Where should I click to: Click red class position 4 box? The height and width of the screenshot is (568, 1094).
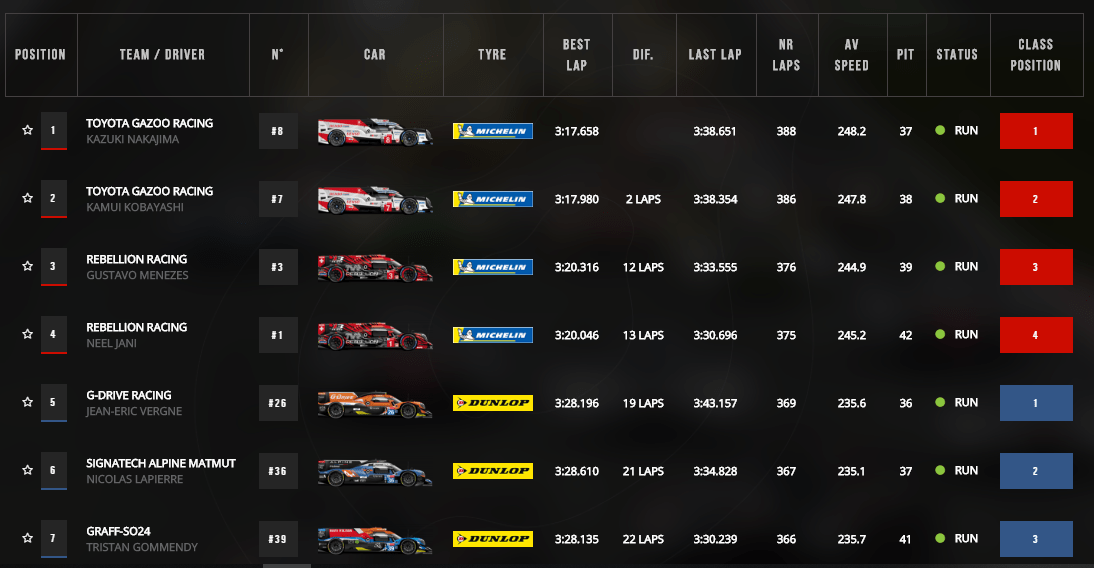coord(1036,335)
